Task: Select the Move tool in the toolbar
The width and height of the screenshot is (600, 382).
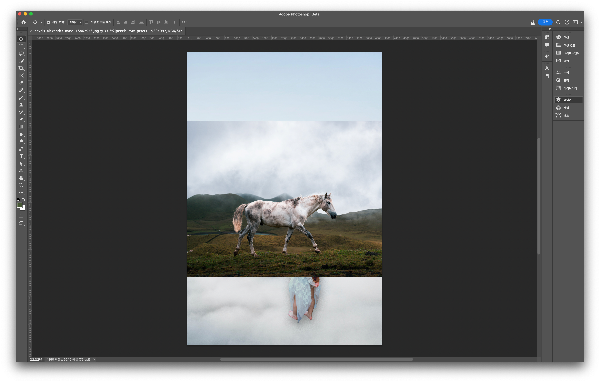Action: click(21, 39)
